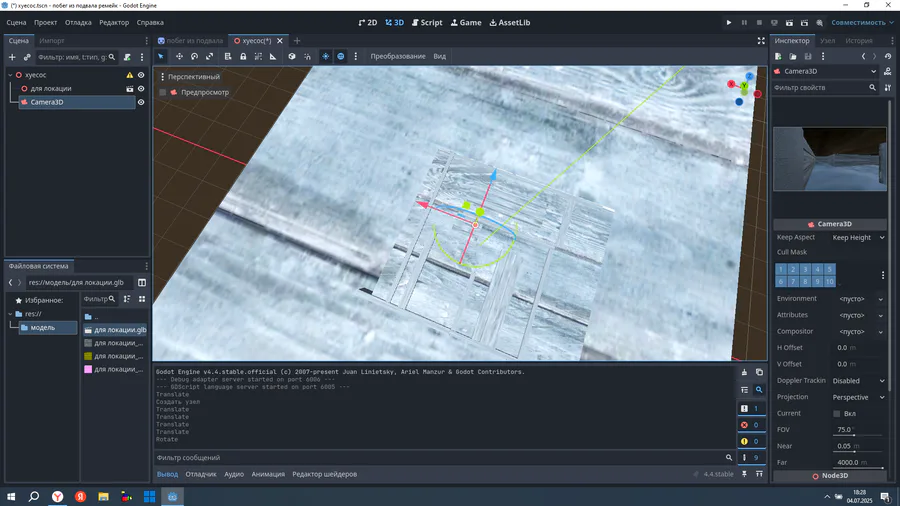Toggle distraction-free mode expand icon
900x506 pixels.
[761, 41]
